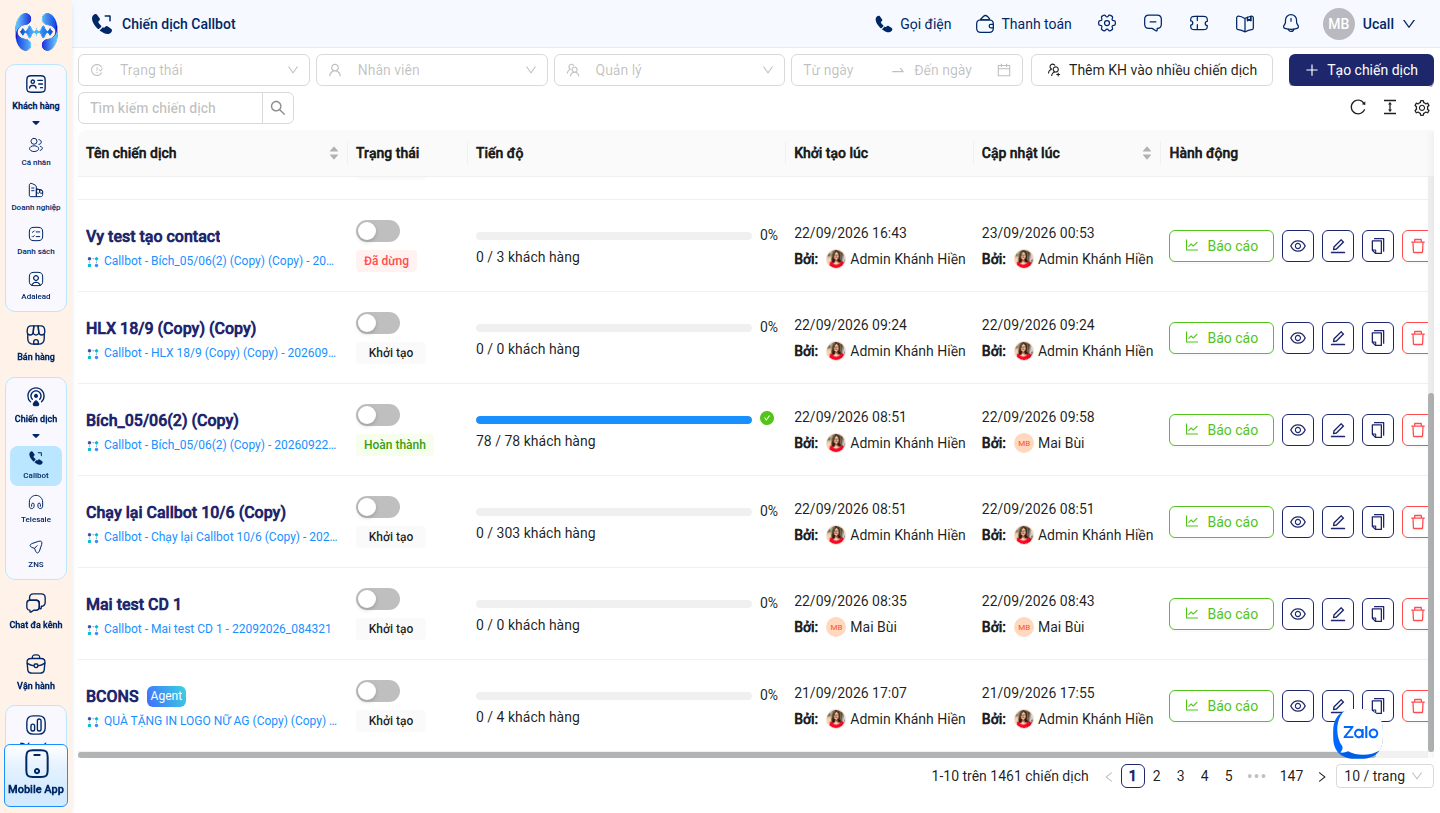The width and height of the screenshot is (1440, 813).
Task: Edit the HLX 18/9 (Copy) (Copy) campaign
Action: [x=1338, y=338]
